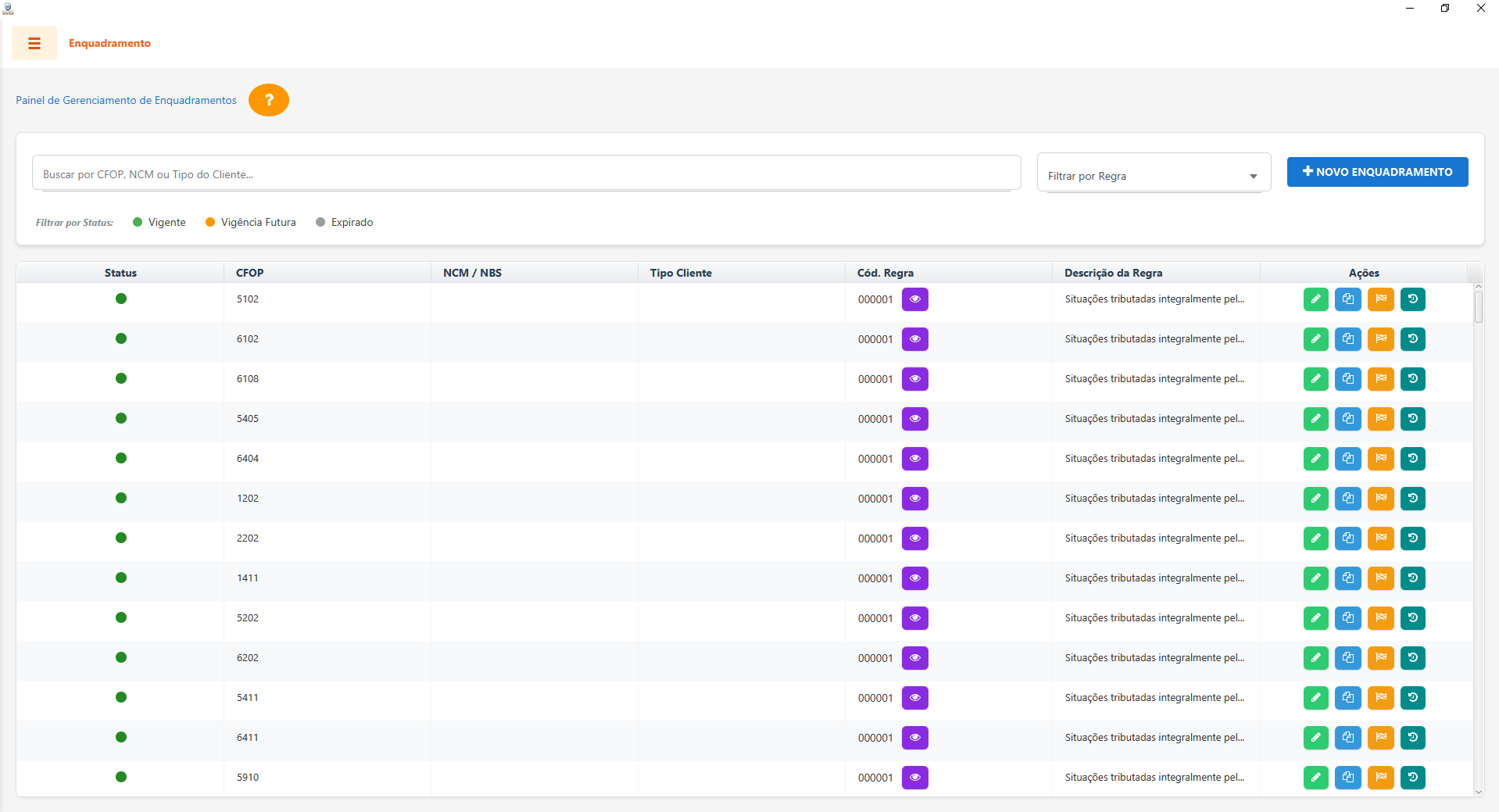View rule details eye for CFOP 5910
The image size is (1499, 812).
[x=915, y=778]
